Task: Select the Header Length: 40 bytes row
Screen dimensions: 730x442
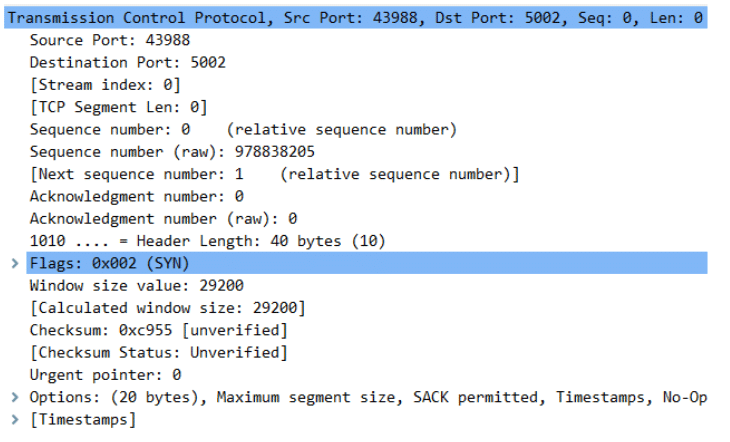Action: tap(207, 241)
